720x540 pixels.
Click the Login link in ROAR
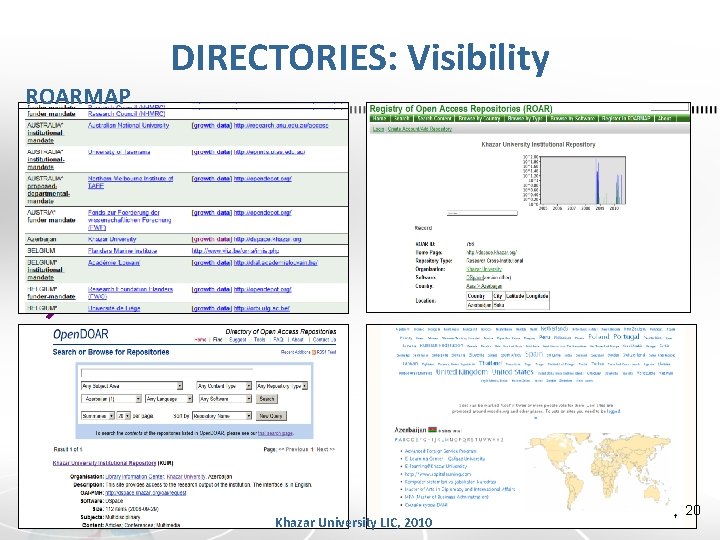click(x=378, y=129)
